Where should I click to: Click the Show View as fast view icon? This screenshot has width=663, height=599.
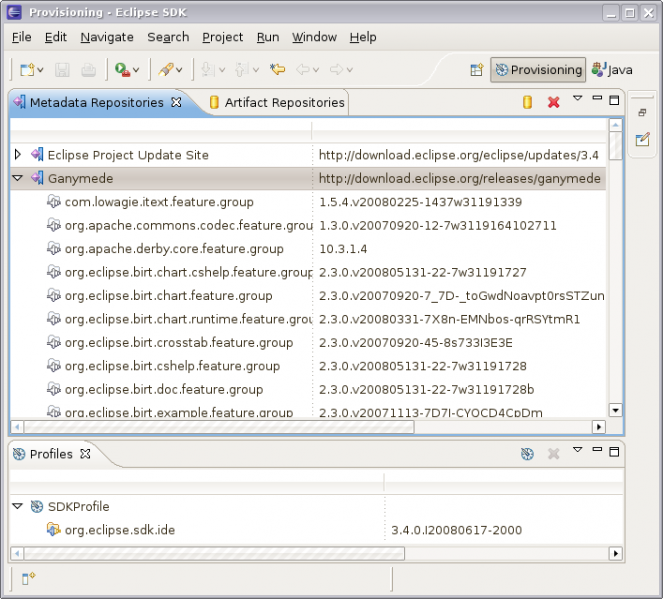[x=28, y=578]
